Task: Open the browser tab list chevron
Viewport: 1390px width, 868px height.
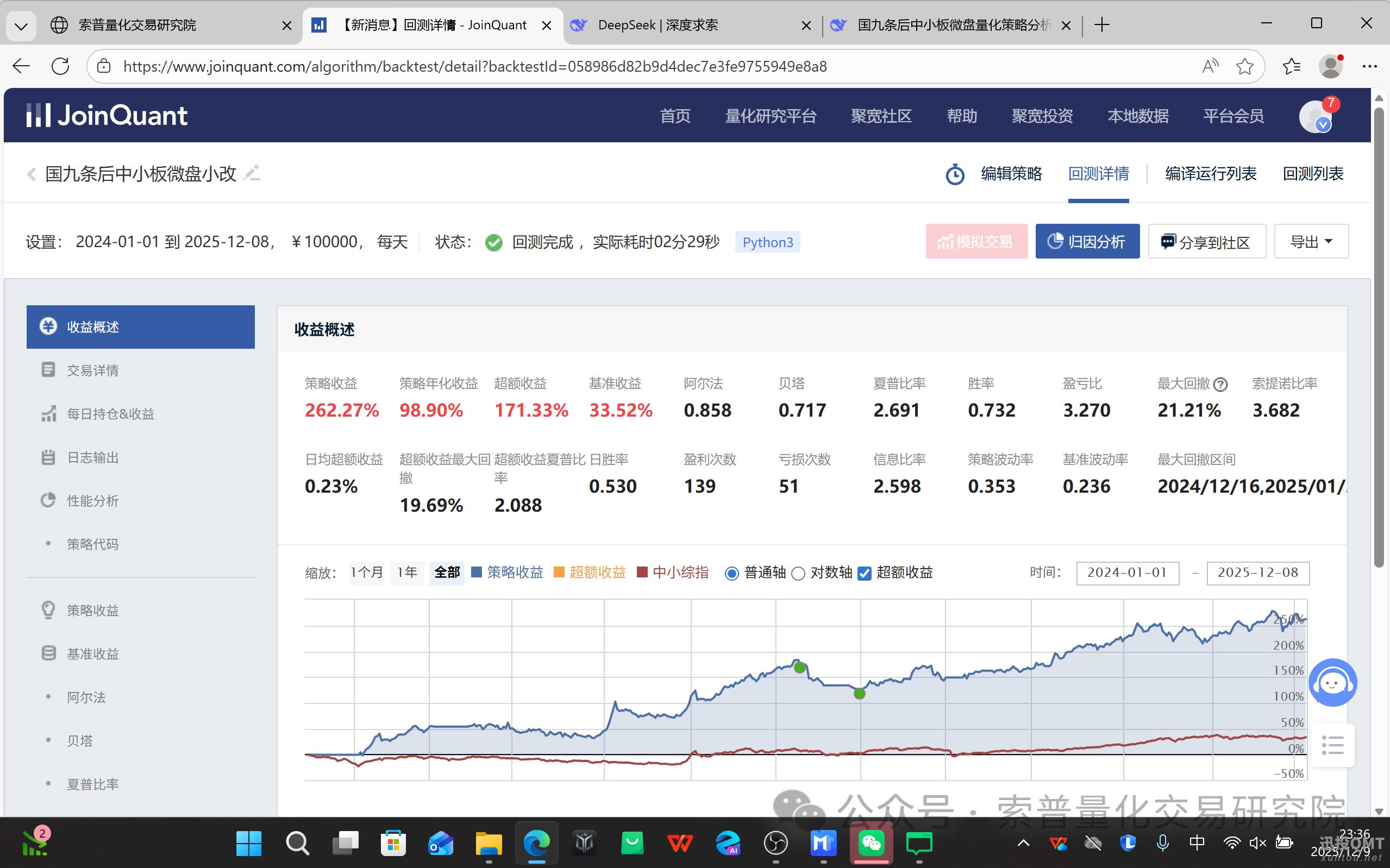Action: pyautogui.click(x=21, y=26)
